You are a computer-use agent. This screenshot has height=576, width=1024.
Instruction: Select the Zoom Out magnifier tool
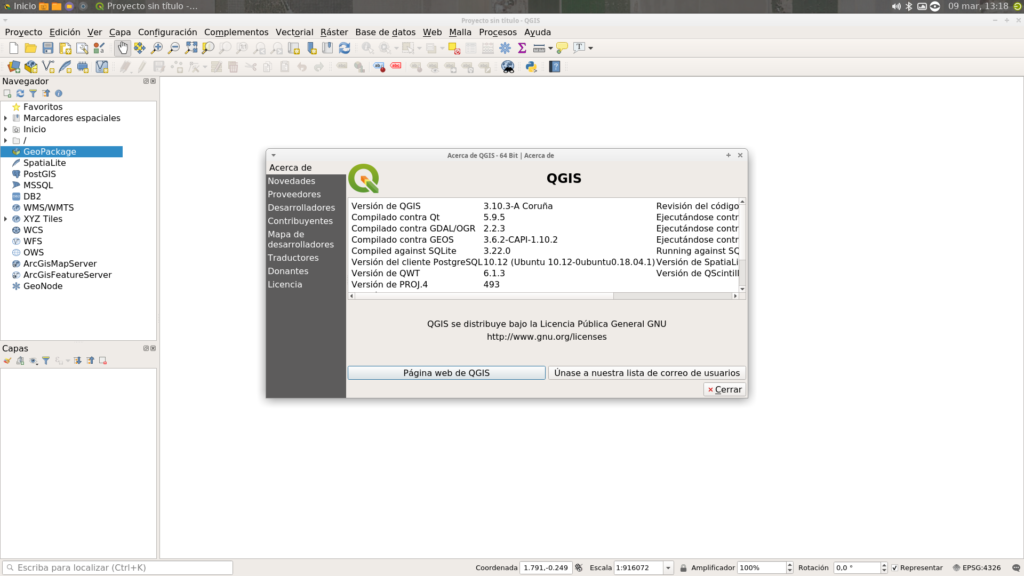coord(174,48)
